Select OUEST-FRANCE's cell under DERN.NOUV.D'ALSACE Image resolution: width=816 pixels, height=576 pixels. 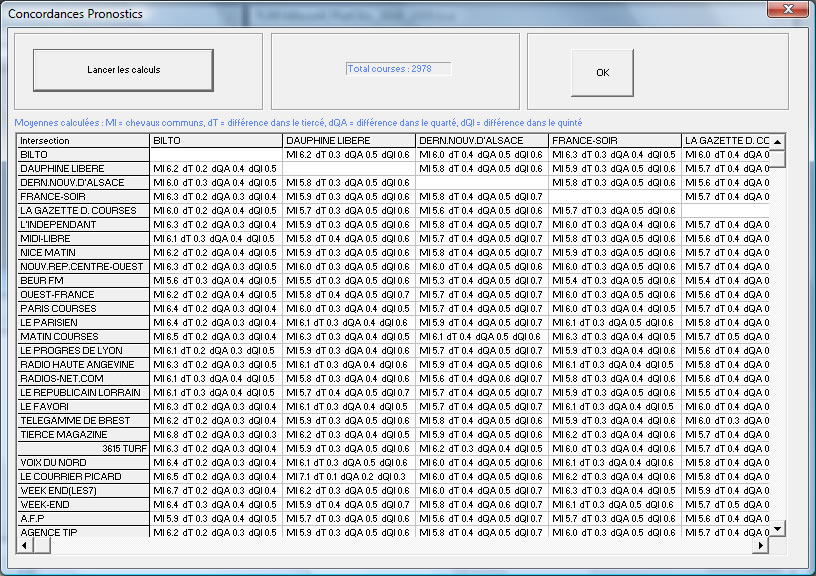click(482, 295)
